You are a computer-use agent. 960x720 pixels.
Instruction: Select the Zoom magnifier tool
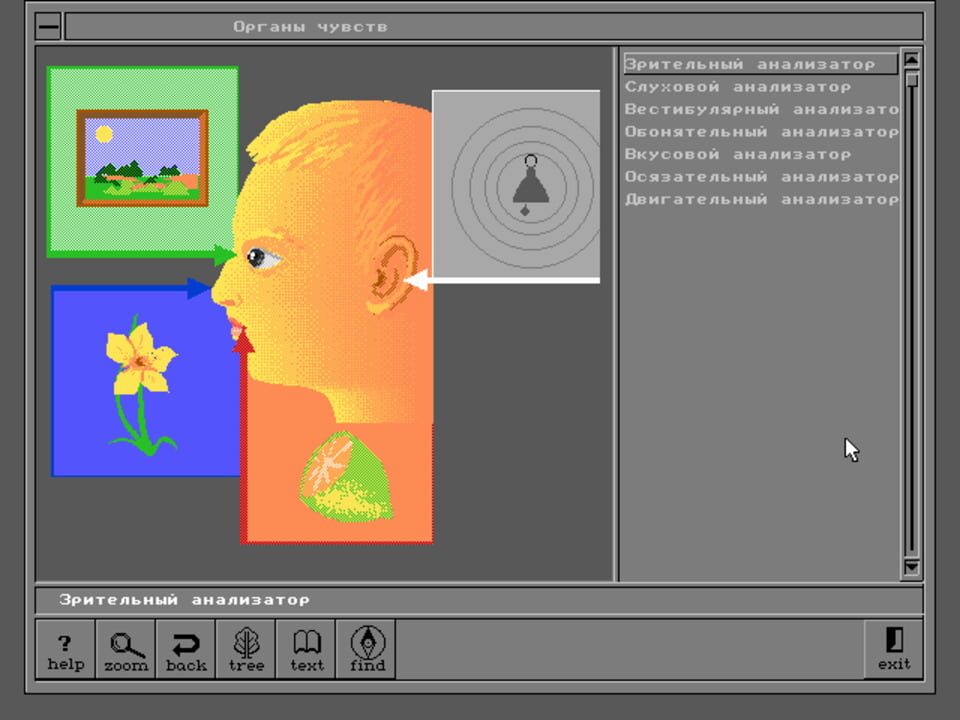coord(125,649)
